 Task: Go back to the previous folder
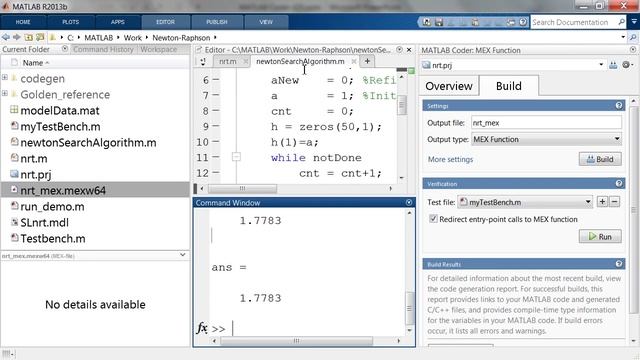(x=6, y=37)
